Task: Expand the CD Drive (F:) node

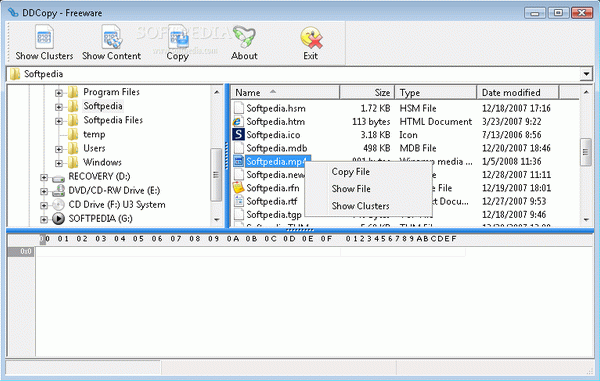Action: click(44, 205)
